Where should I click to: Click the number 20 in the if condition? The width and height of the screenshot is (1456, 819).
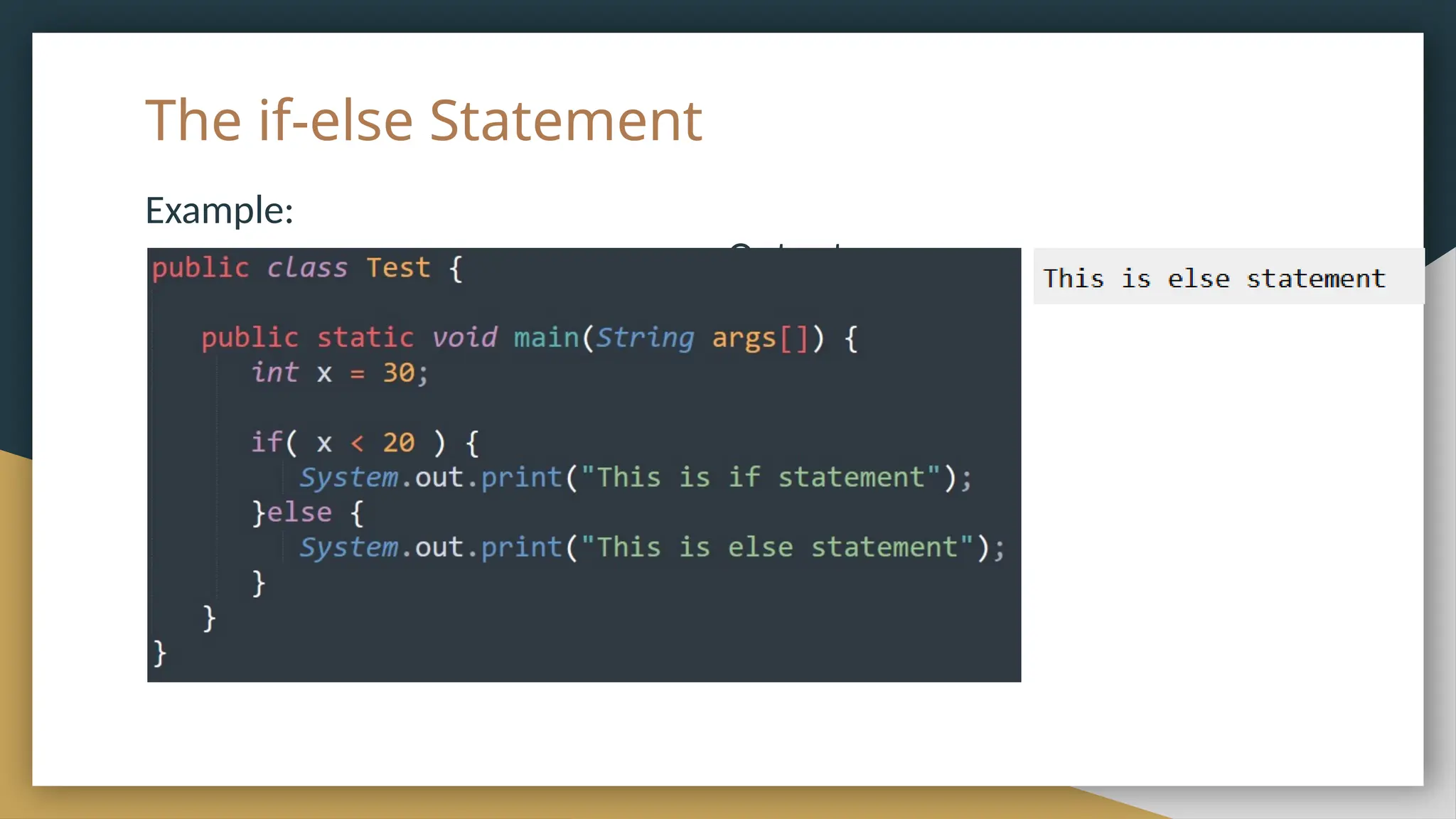[x=398, y=442]
